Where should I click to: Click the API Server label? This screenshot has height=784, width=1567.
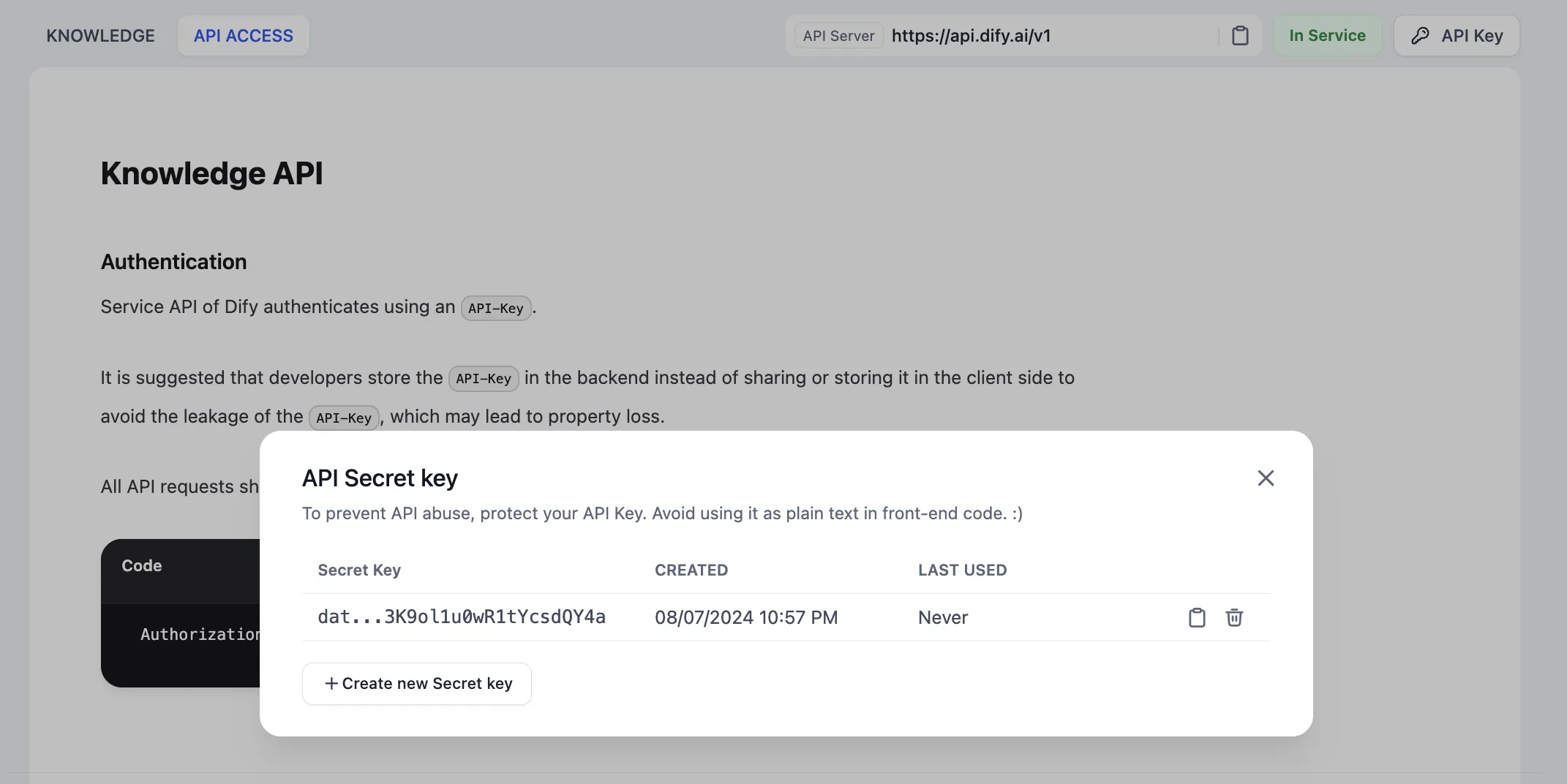838,36
